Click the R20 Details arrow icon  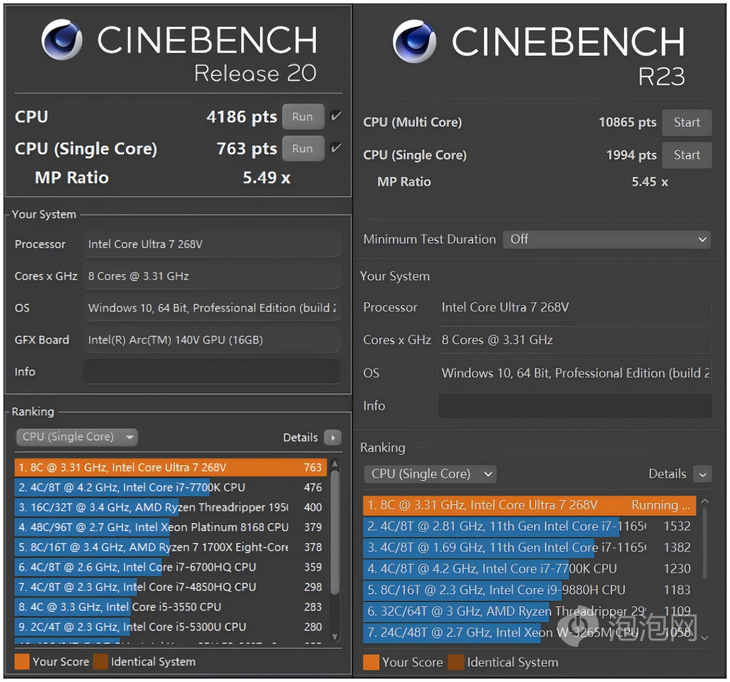(x=333, y=437)
